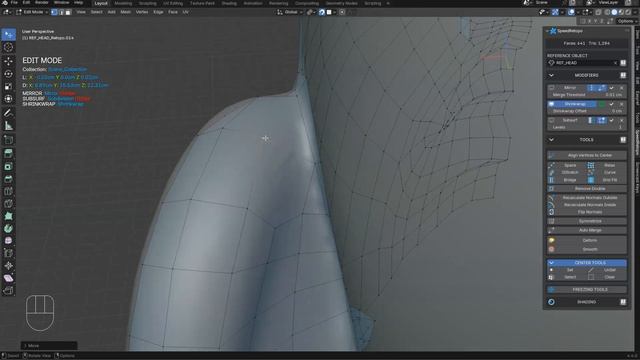The height and width of the screenshot is (360, 640).
Task: Open the Vertex menu
Action: (x=142, y=12)
